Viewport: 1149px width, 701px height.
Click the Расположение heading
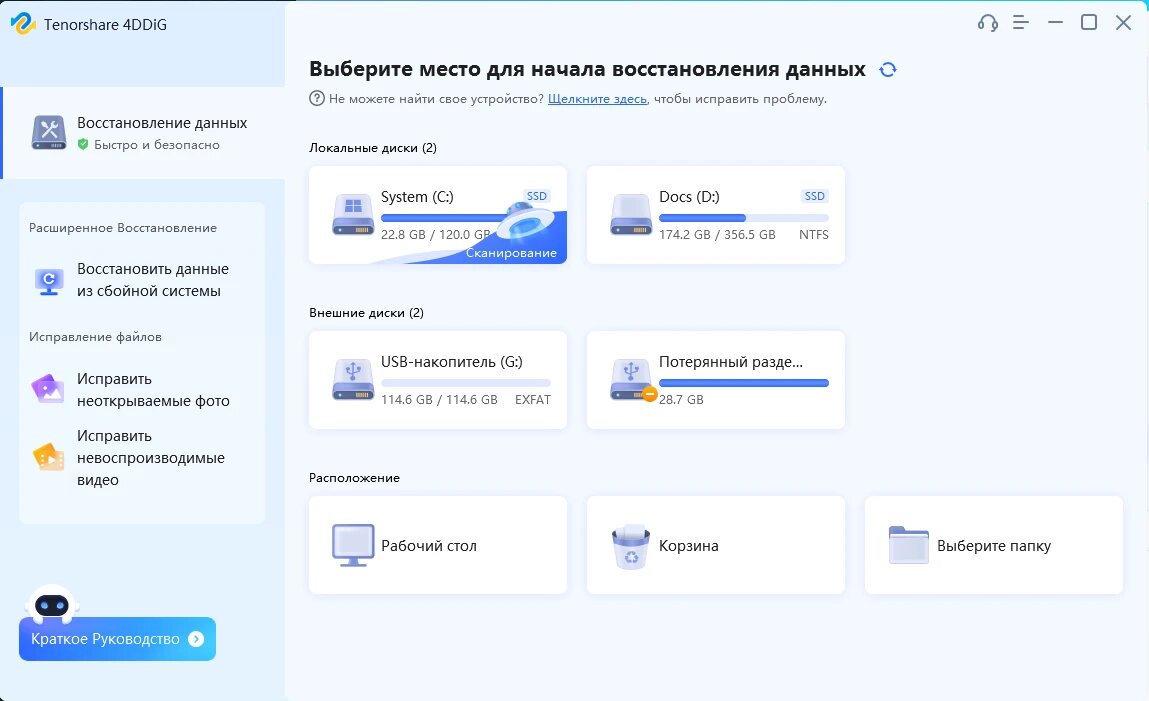355,478
